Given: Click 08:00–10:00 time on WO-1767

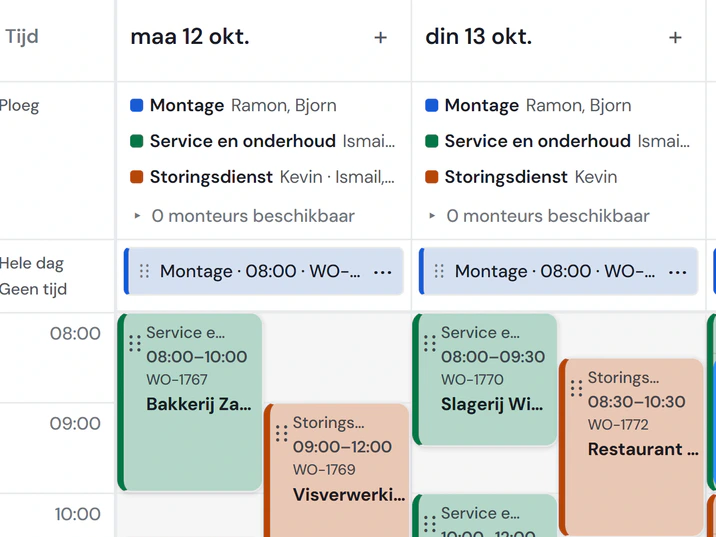Looking at the screenshot, I should [x=196, y=357].
